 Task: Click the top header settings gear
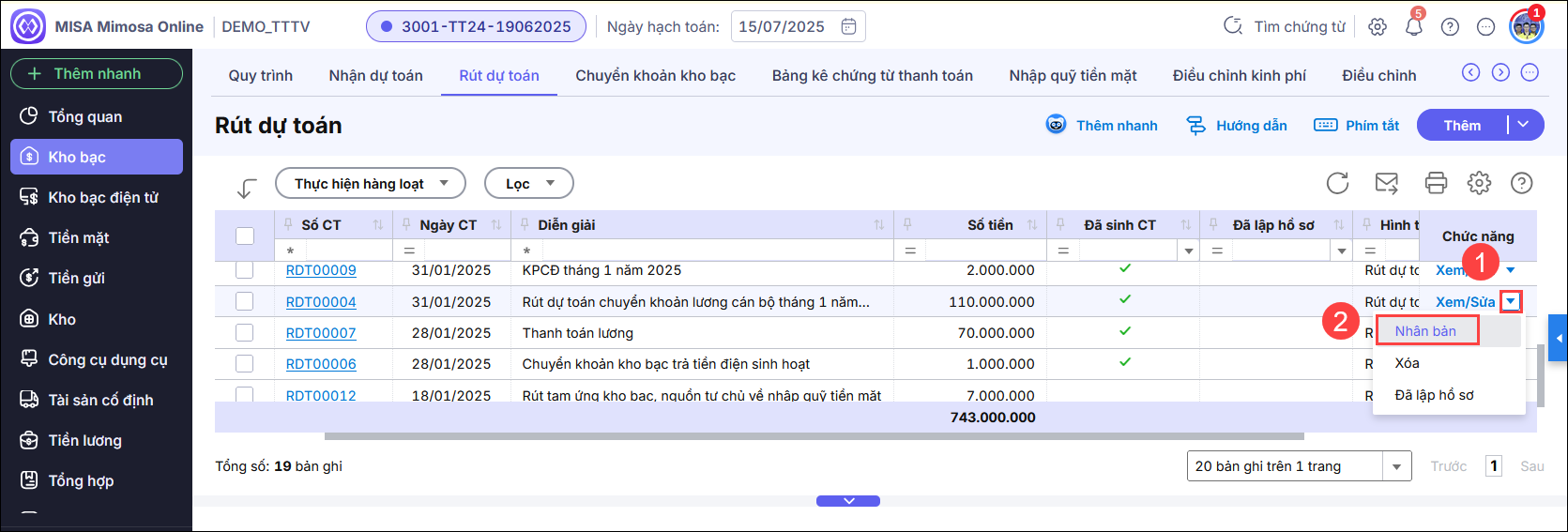1377,27
